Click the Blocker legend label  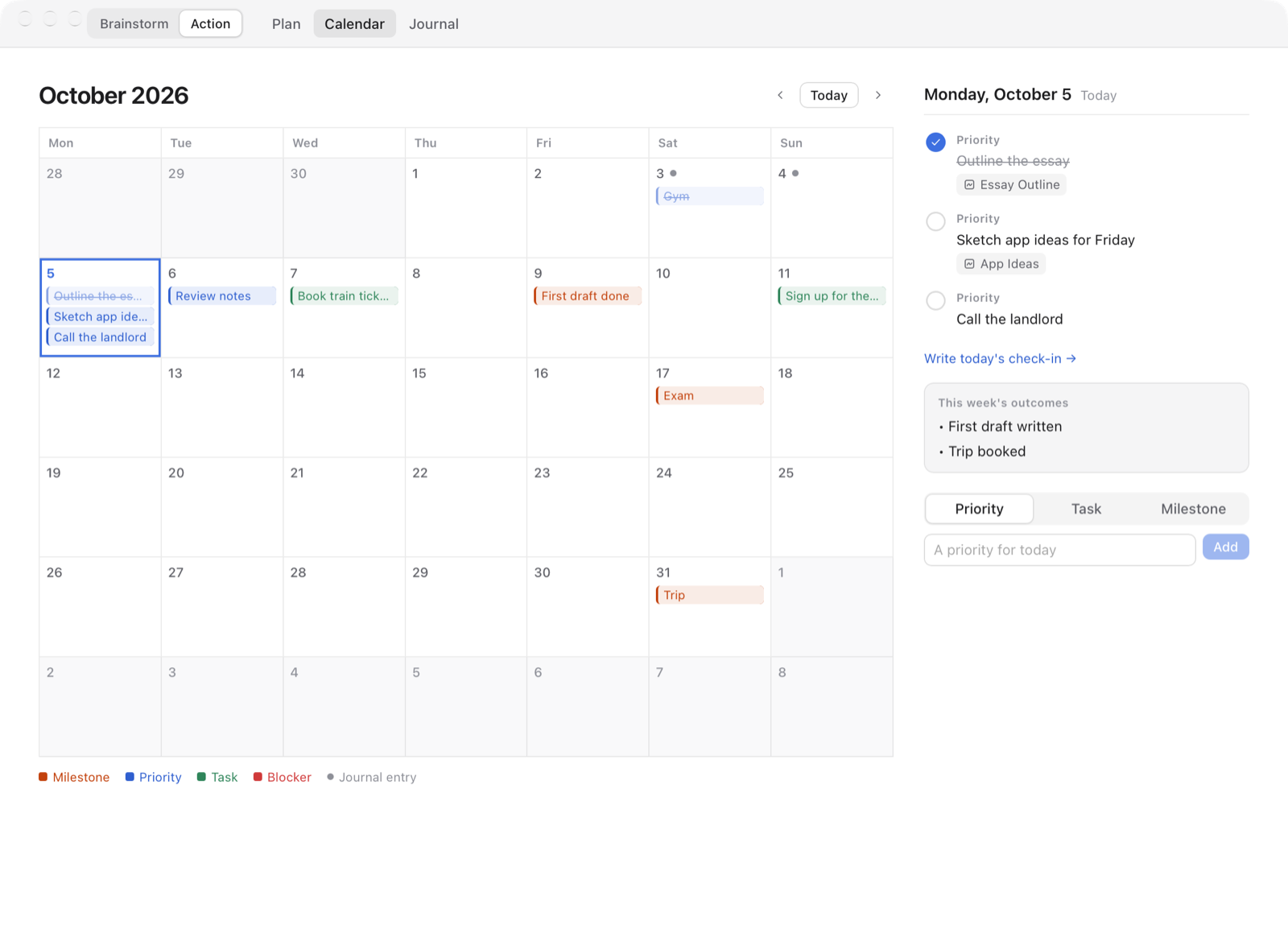[x=289, y=777]
